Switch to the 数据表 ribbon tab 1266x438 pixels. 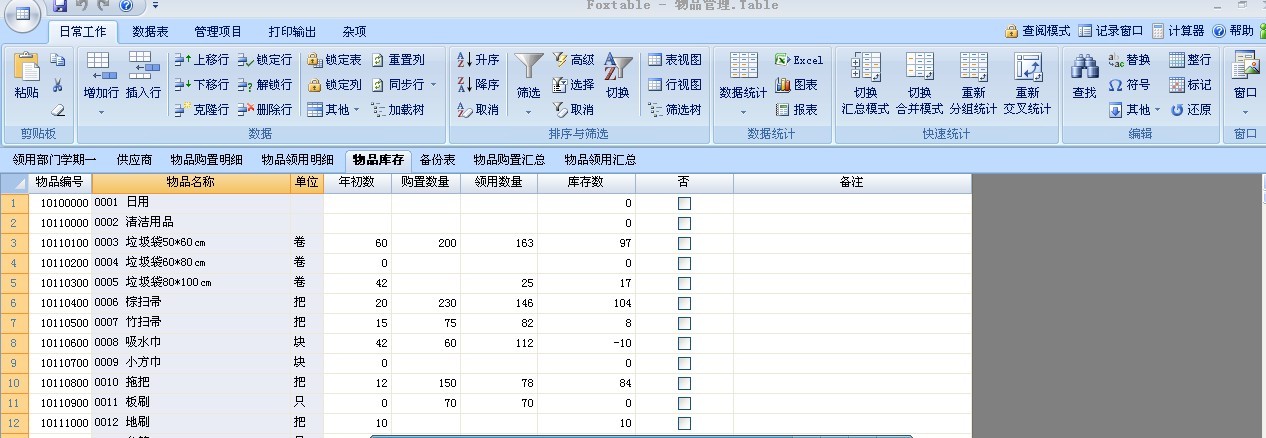click(x=150, y=31)
